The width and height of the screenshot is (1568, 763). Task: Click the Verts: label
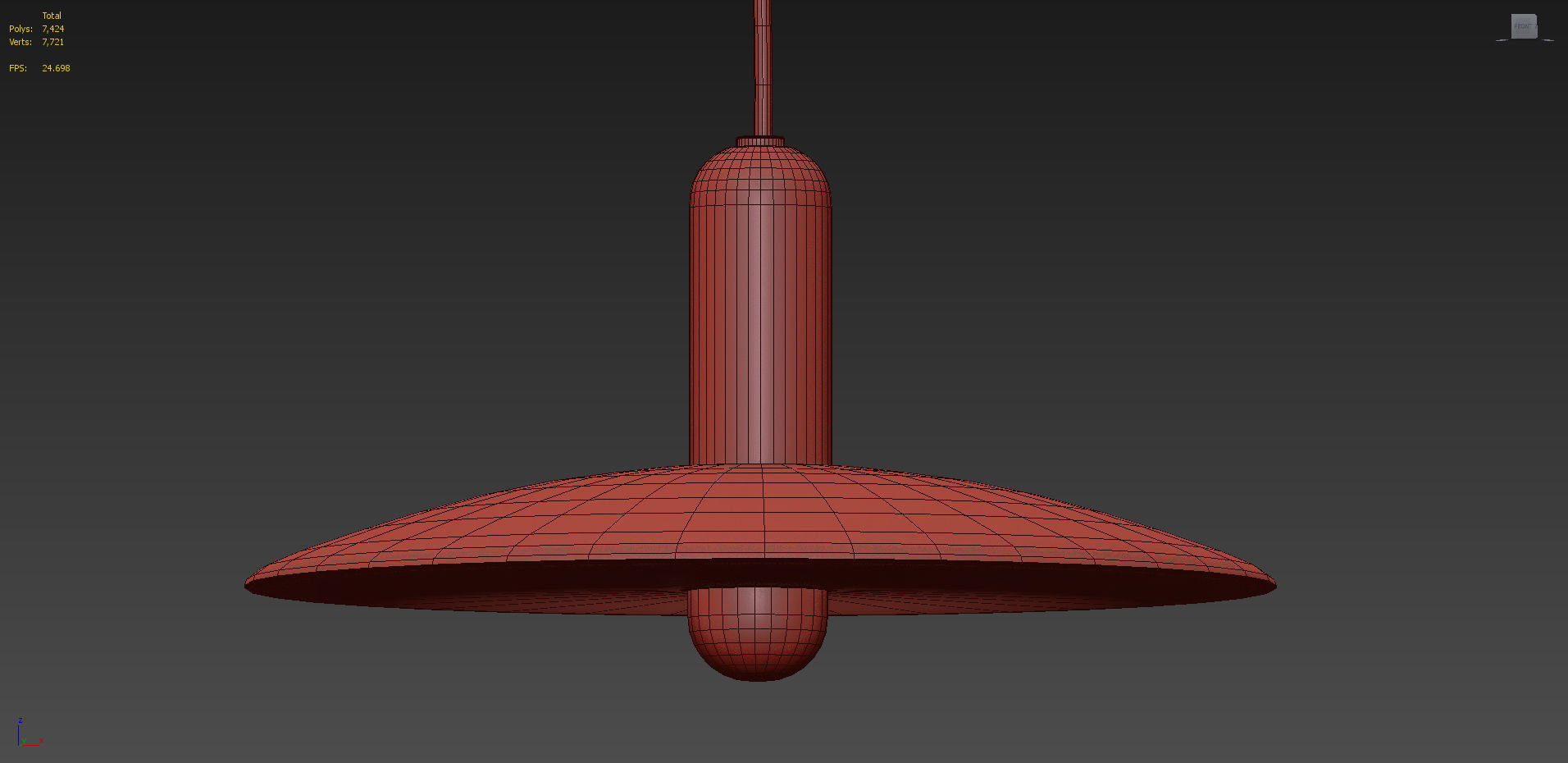(21, 42)
